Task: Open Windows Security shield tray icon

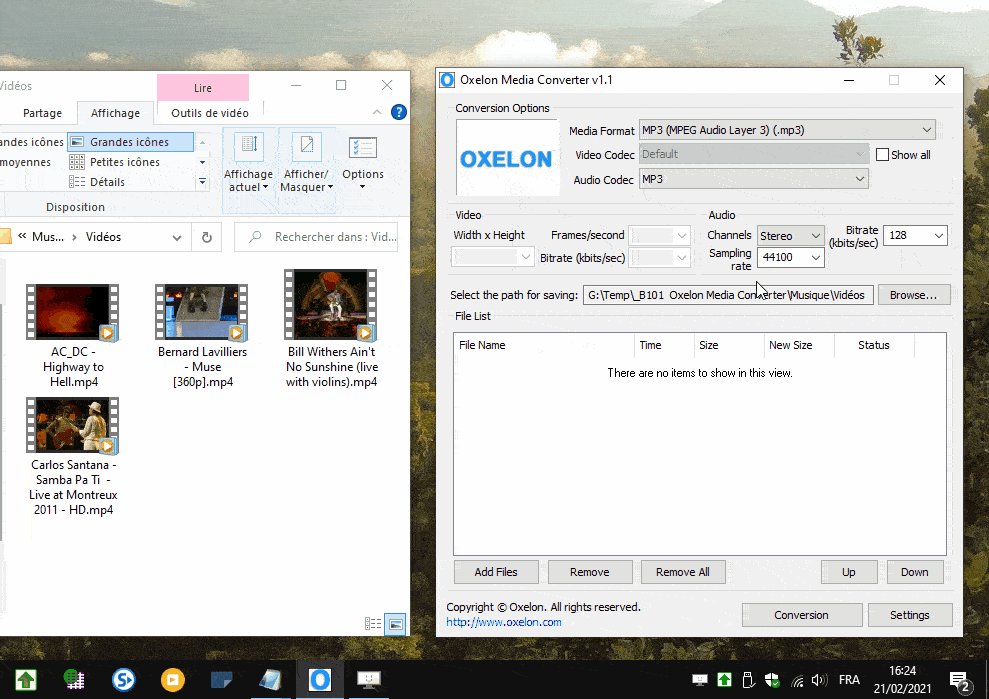Action: tap(772, 680)
